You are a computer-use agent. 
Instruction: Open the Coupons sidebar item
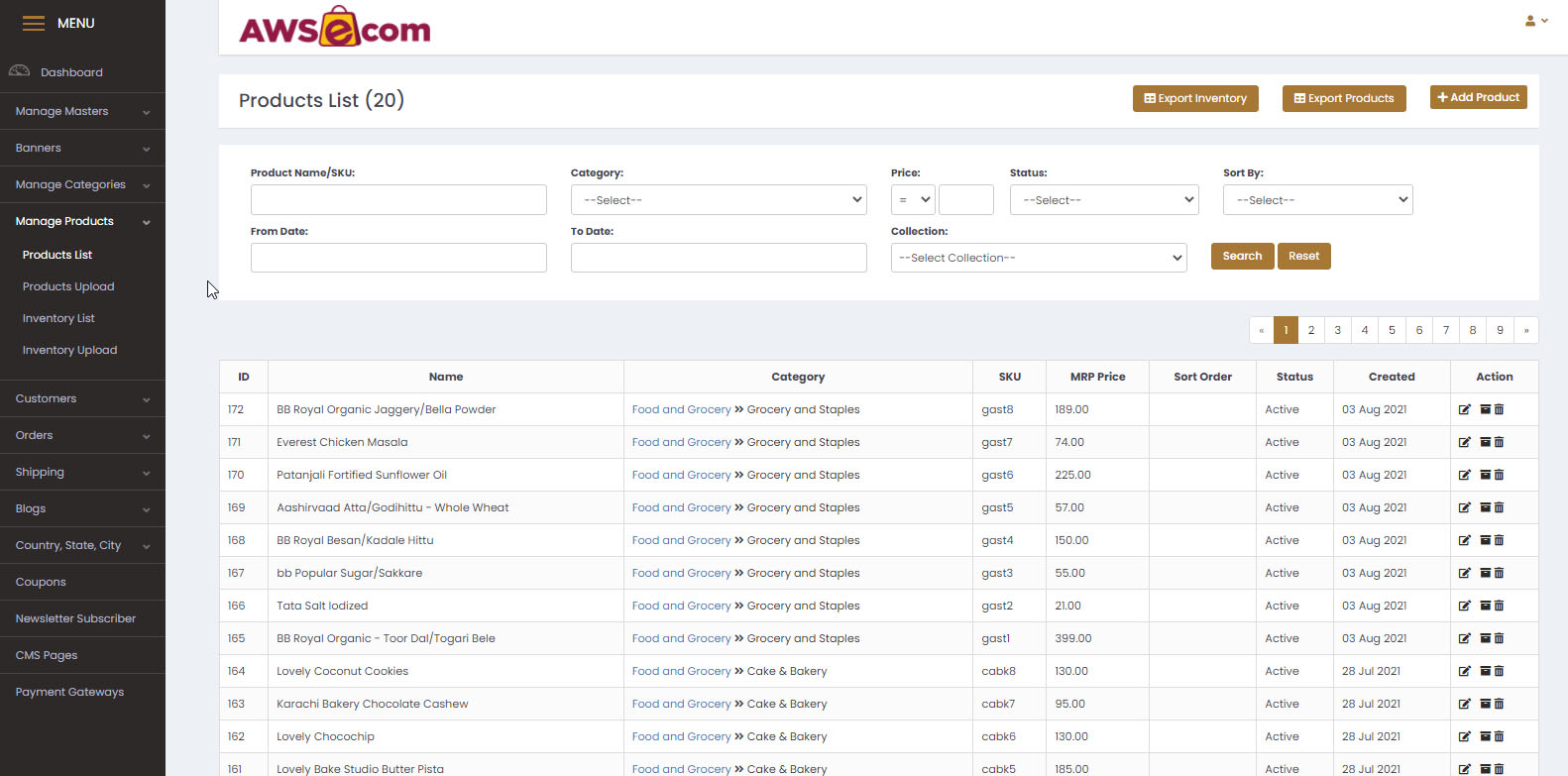tap(41, 582)
